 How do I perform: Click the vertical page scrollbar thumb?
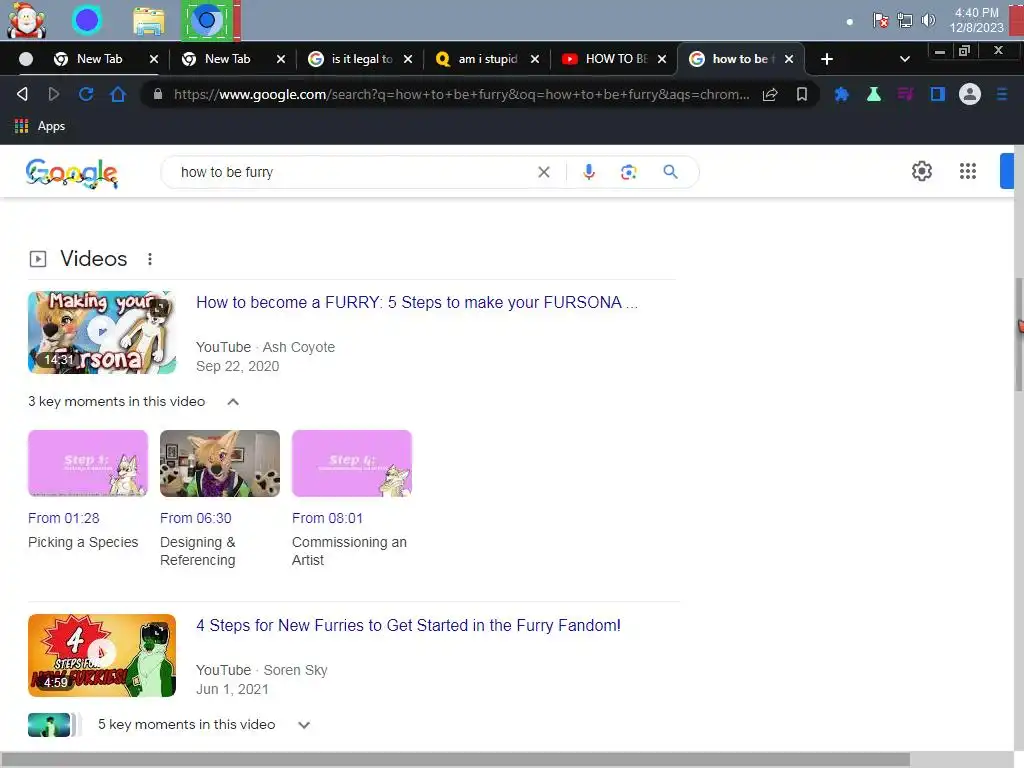point(1019,334)
